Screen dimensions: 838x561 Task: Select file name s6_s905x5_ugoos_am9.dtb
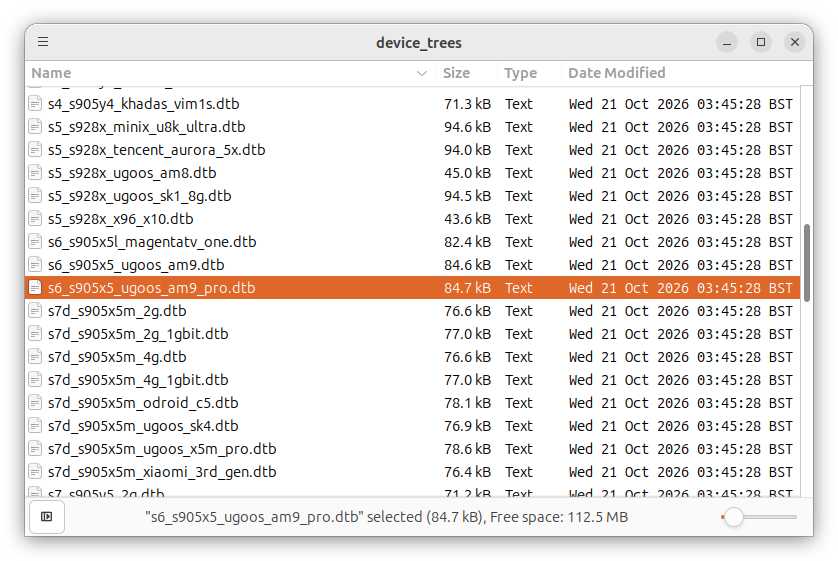(x=136, y=264)
